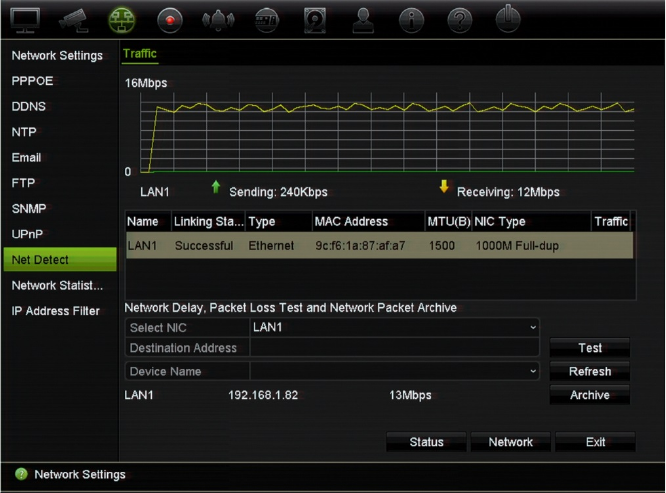Click the Status button
Viewport: 666px width, 493px height.
(x=426, y=442)
